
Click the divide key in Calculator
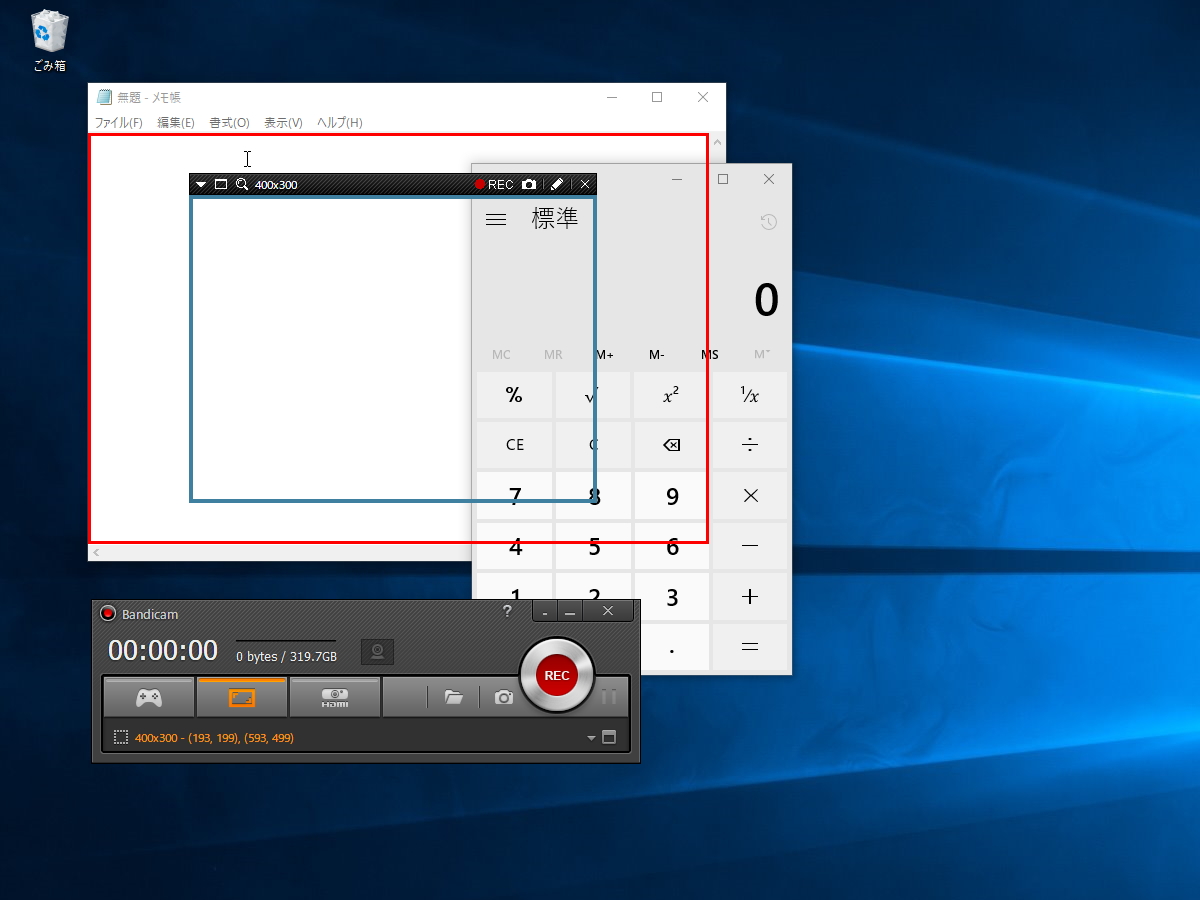tap(749, 445)
